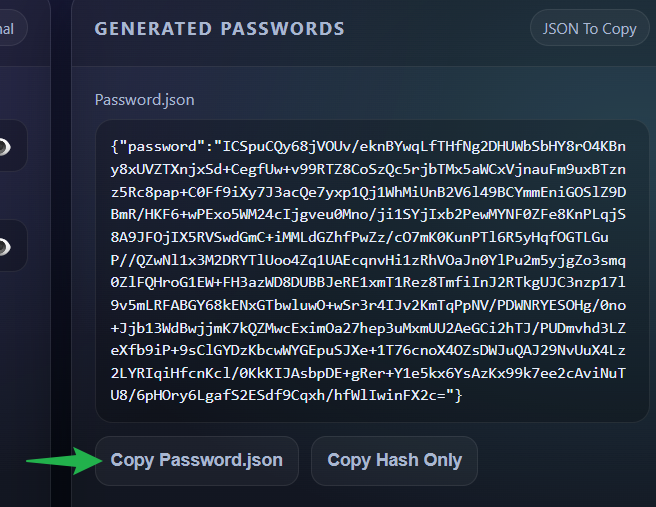Click the hash line starting with z5Rc8pap

(368, 192)
